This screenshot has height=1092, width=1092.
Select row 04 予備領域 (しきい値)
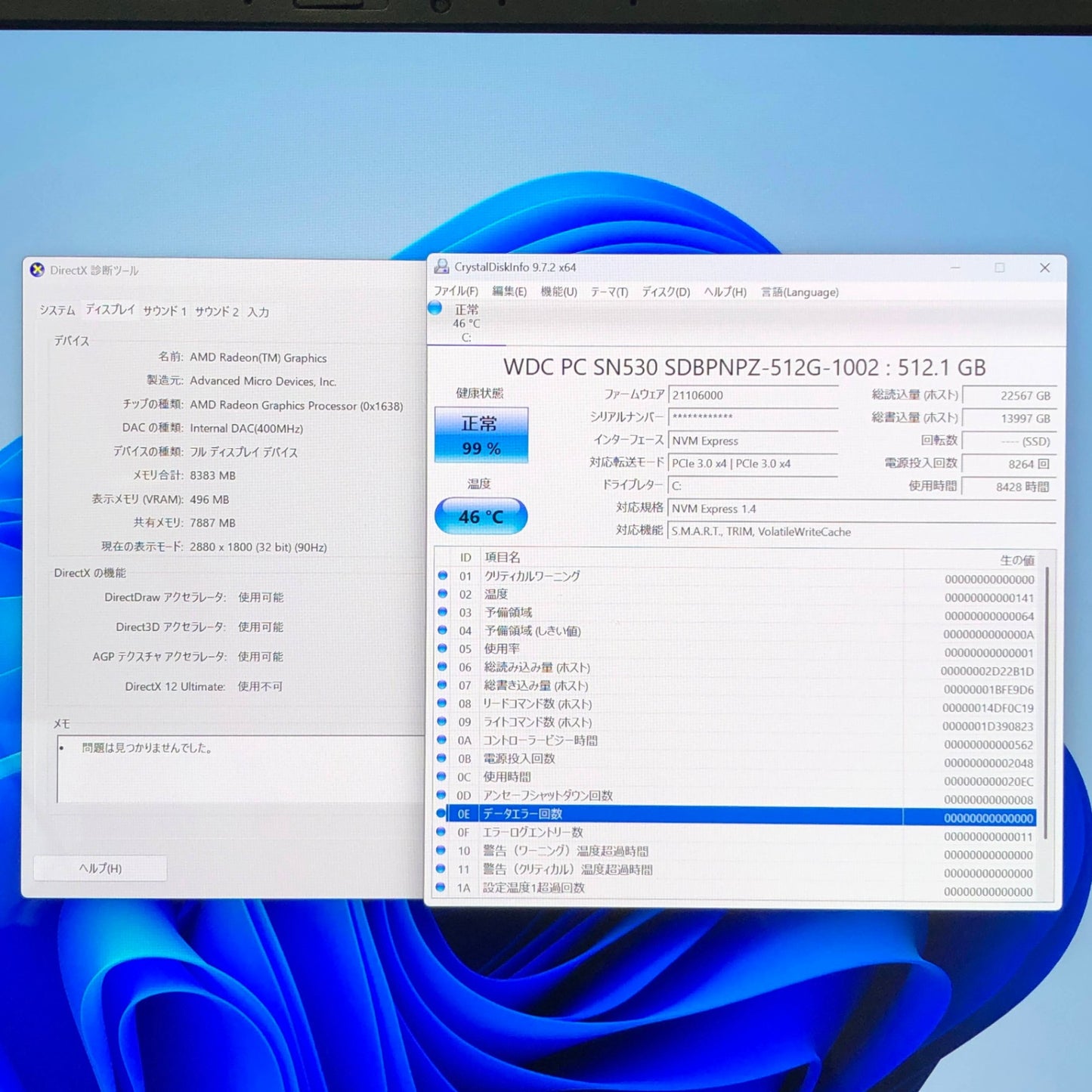[x=736, y=631]
